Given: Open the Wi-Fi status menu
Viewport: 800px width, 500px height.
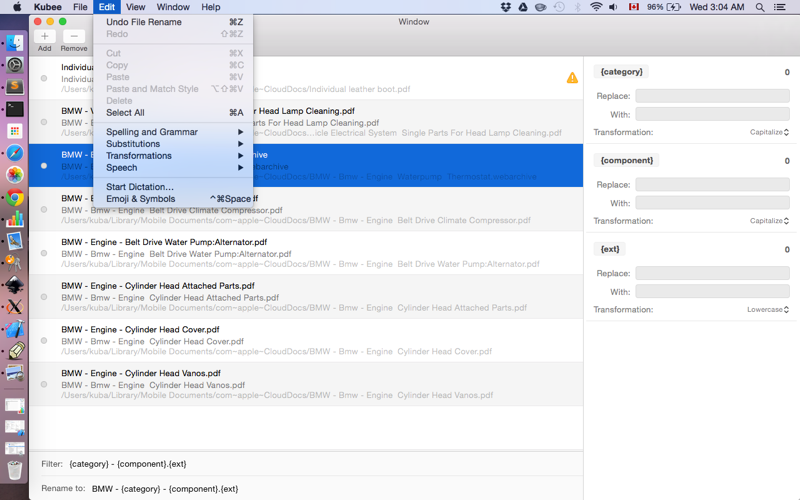Looking at the screenshot, I should pyautogui.click(x=595, y=7).
